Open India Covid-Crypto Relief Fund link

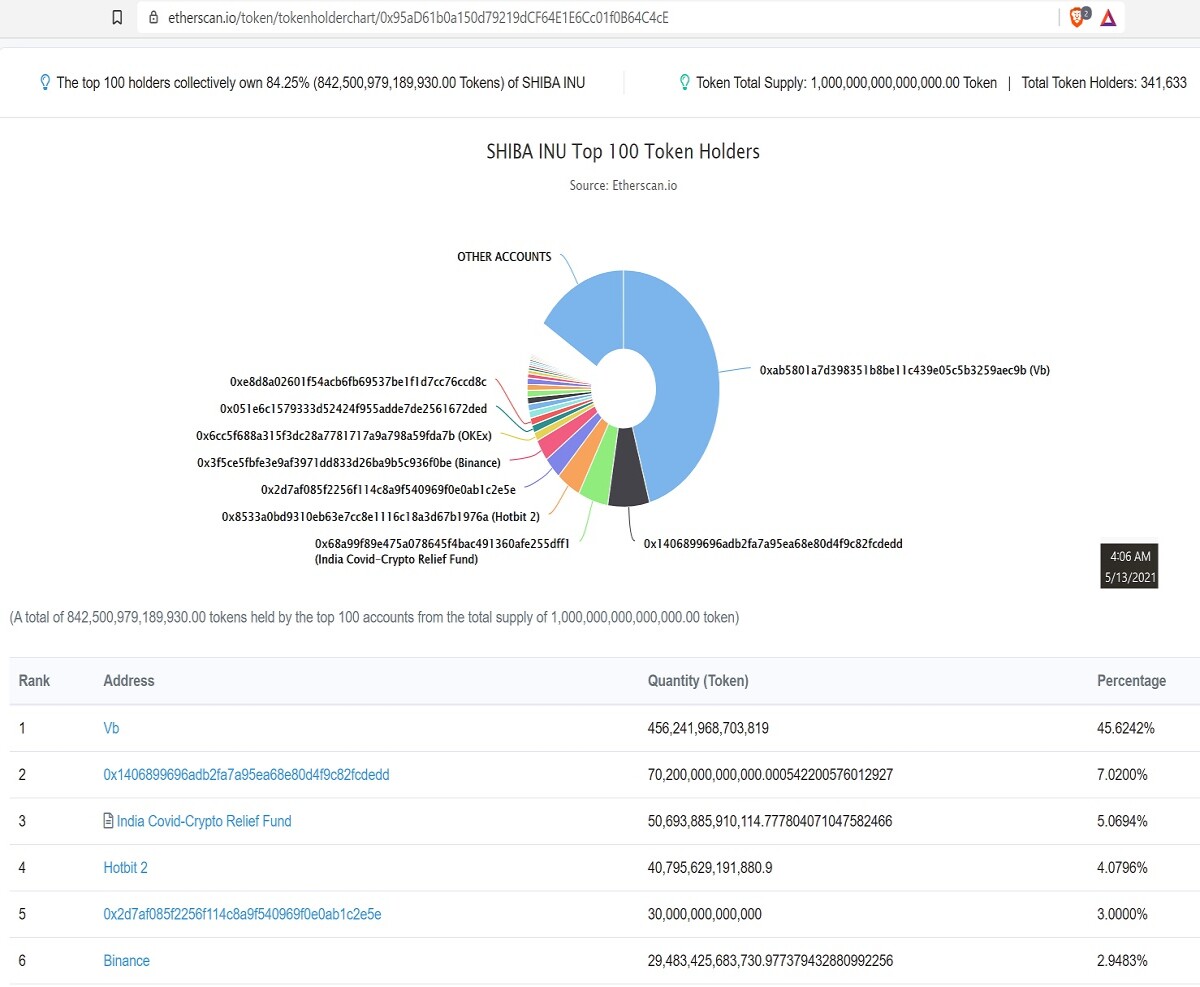tap(204, 821)
